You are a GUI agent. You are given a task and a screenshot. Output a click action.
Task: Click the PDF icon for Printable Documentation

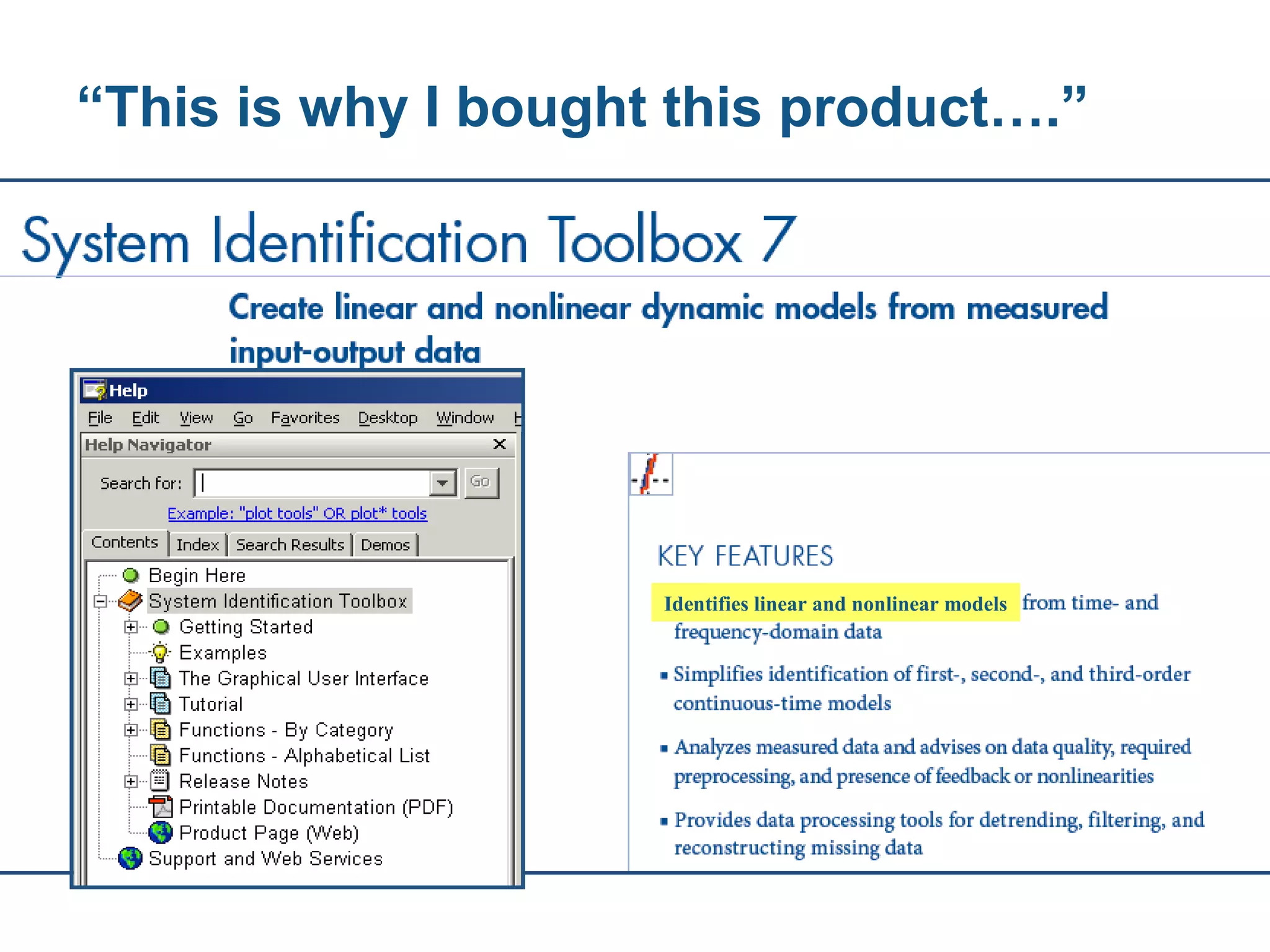tap(161, 806)
